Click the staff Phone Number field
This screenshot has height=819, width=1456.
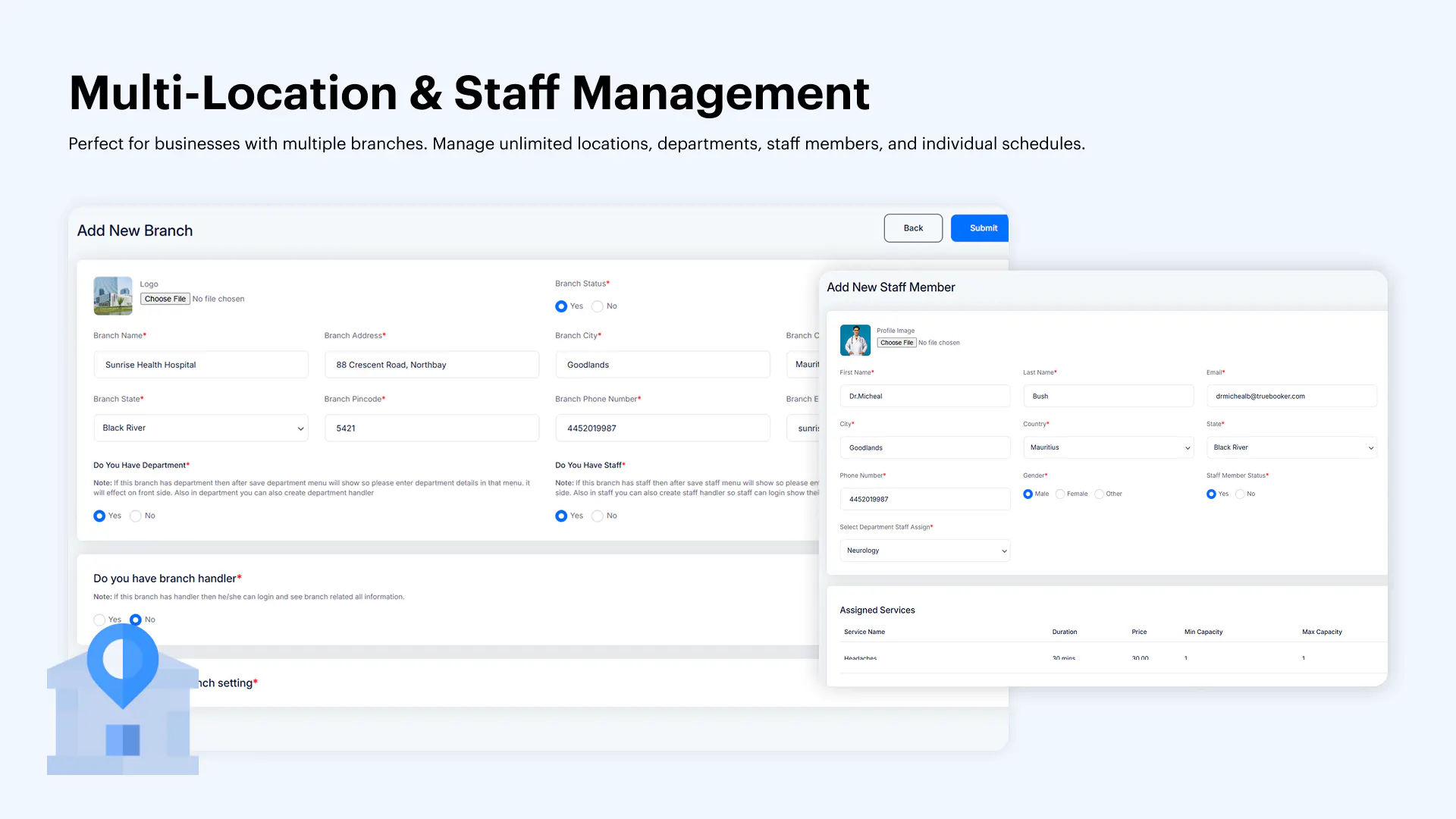coord(924,499)
